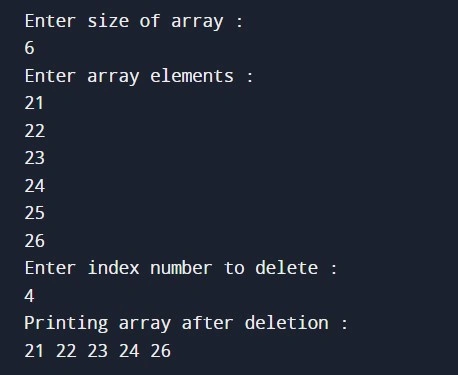458x375 pixels.
Task: Click the word 'deletion' in the output
Action: tap(287, 323)
